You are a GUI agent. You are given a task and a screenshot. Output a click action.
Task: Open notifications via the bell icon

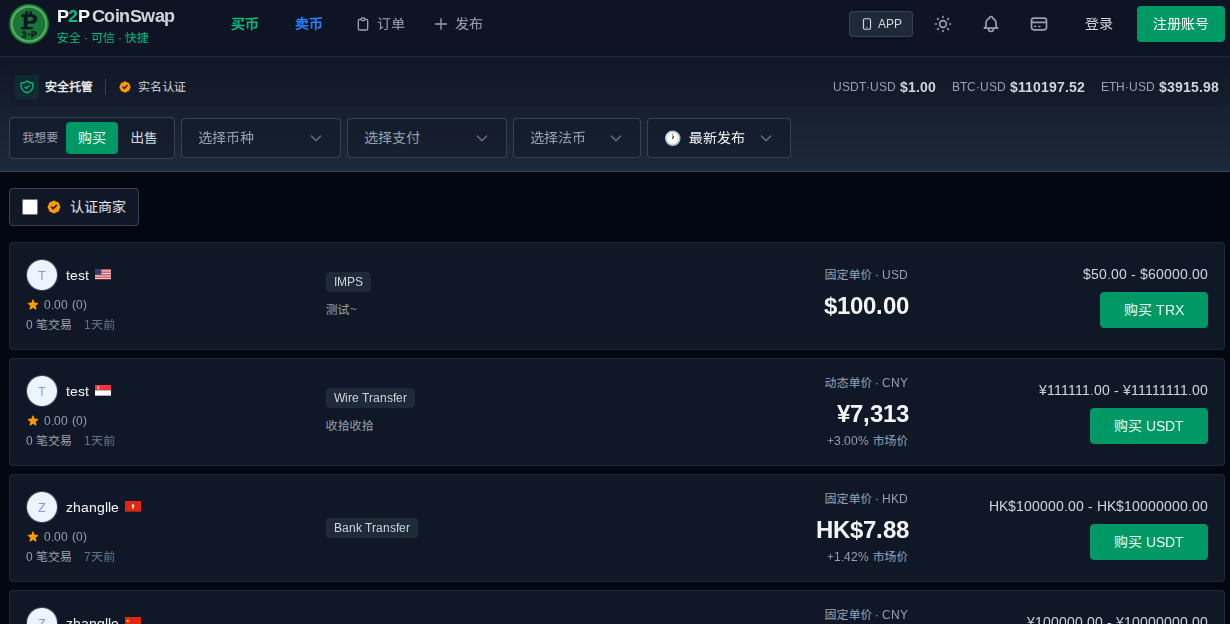(991, 24)
